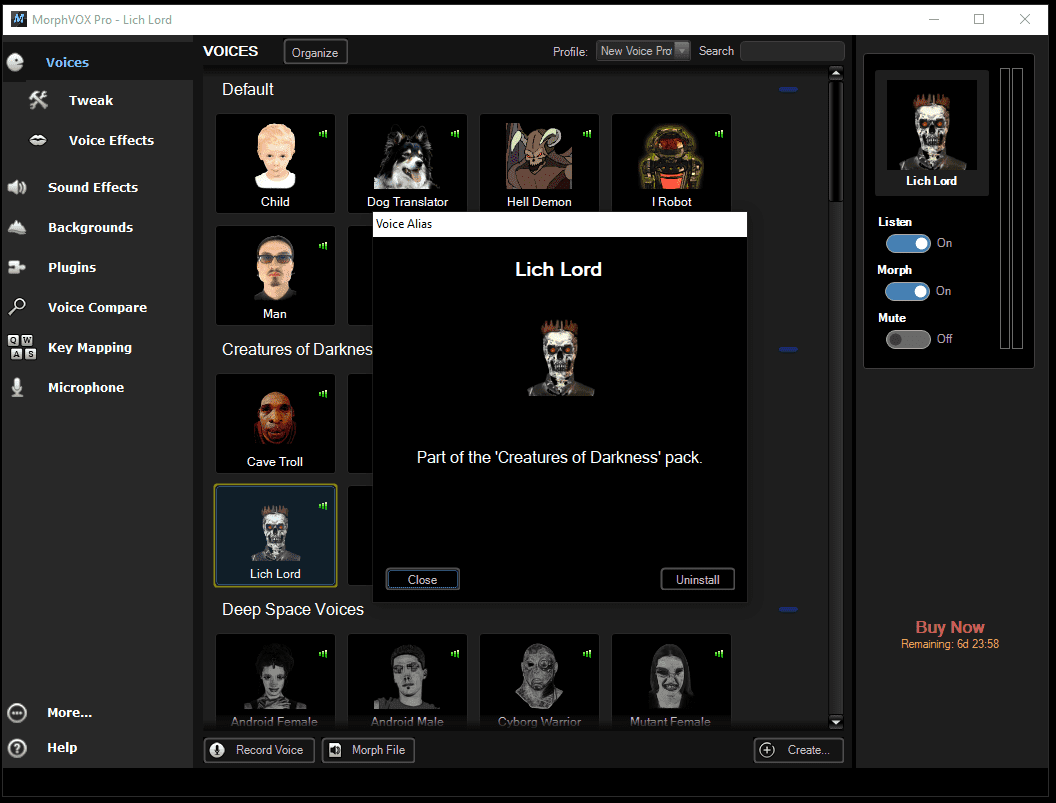Click the More... ellipsis icon

coord(17,712)
